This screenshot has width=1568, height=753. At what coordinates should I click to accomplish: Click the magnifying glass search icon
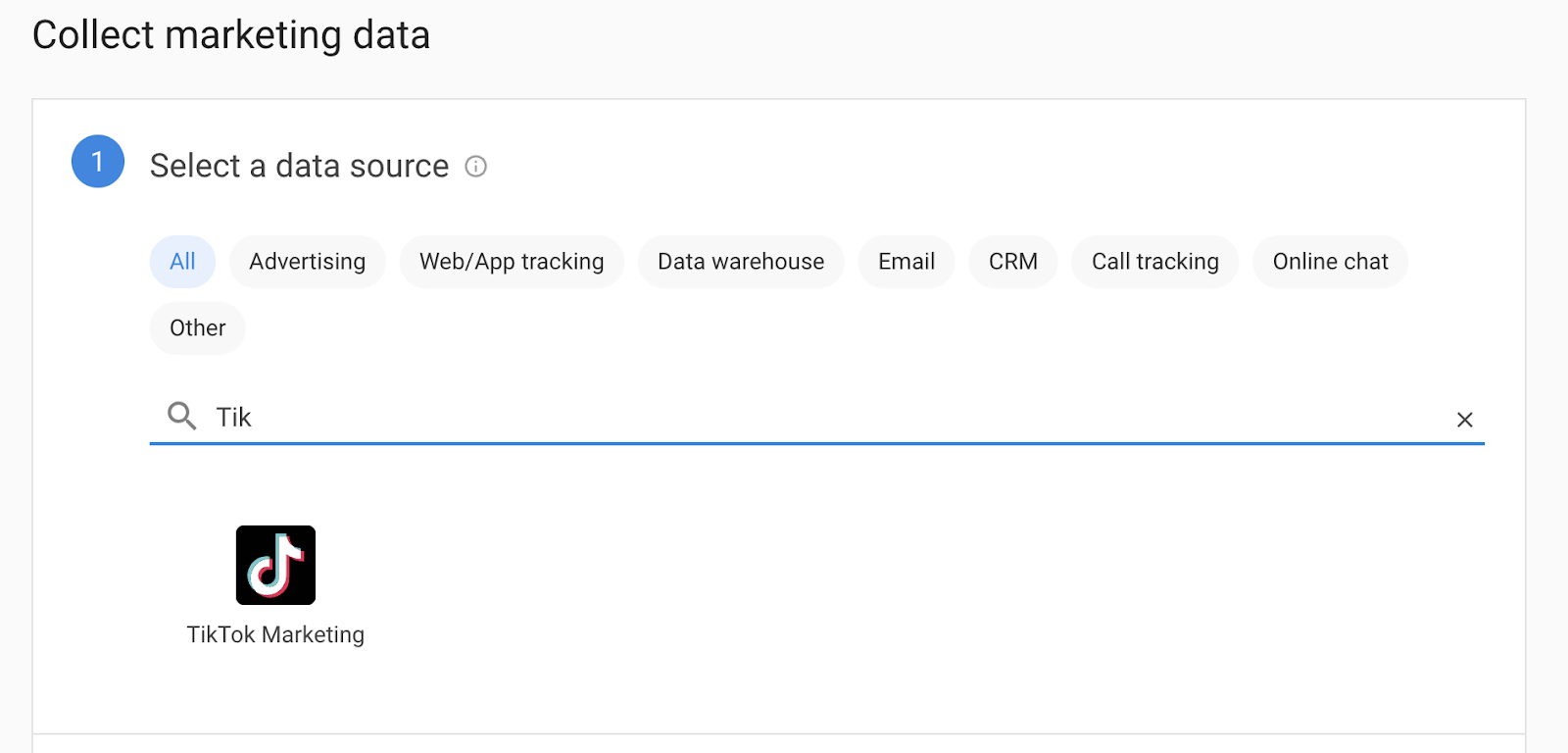[181, 416]
